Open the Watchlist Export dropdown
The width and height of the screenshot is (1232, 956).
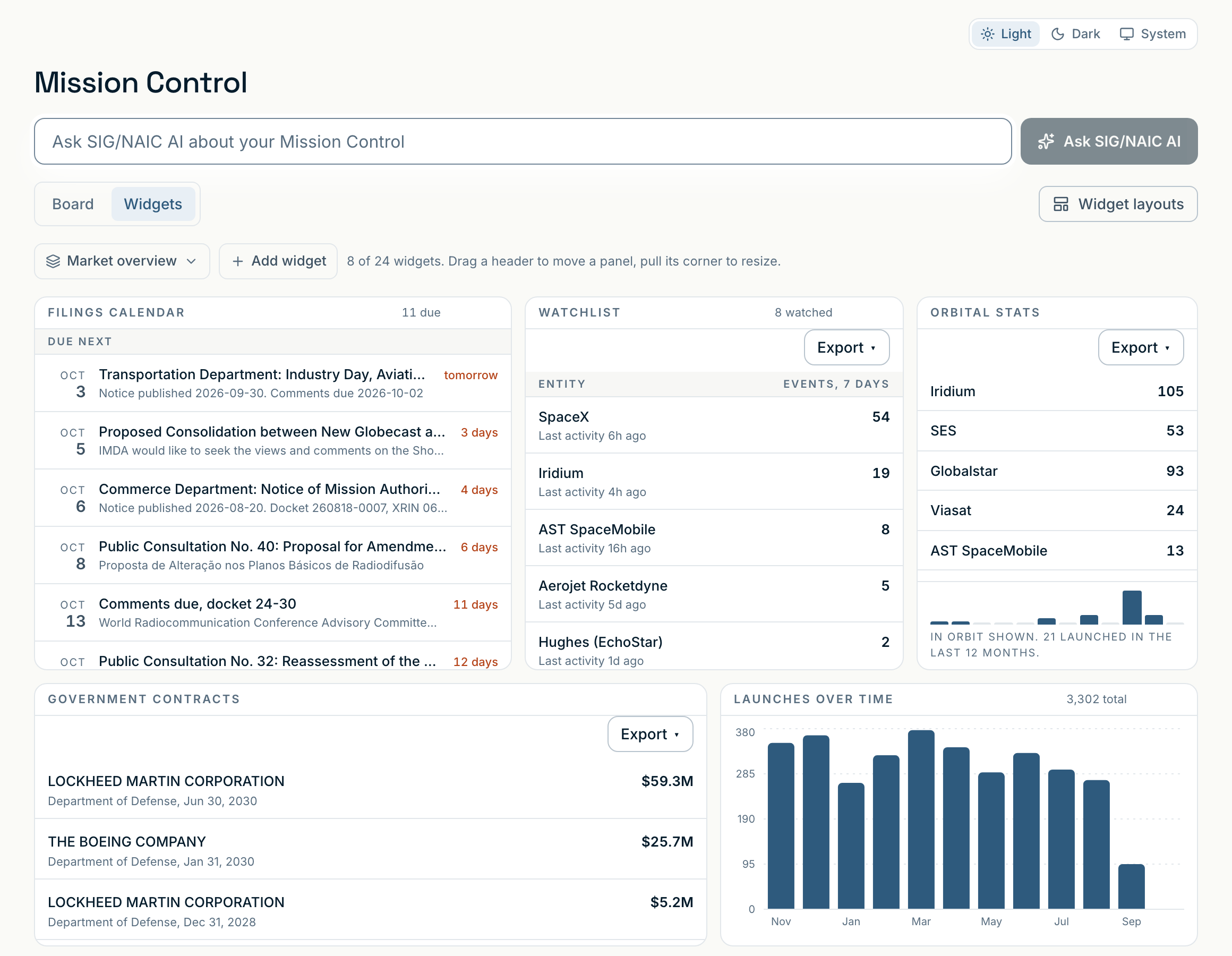tap(846, 347)
